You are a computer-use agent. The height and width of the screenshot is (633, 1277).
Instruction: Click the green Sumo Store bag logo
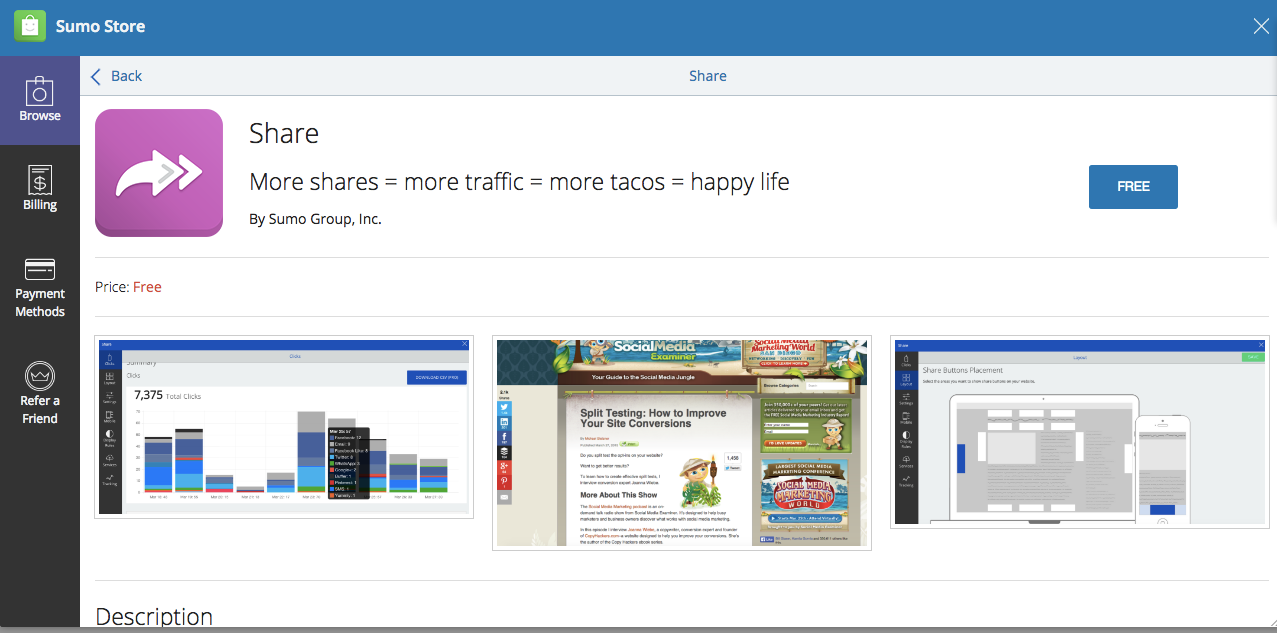tap(29, 26)
